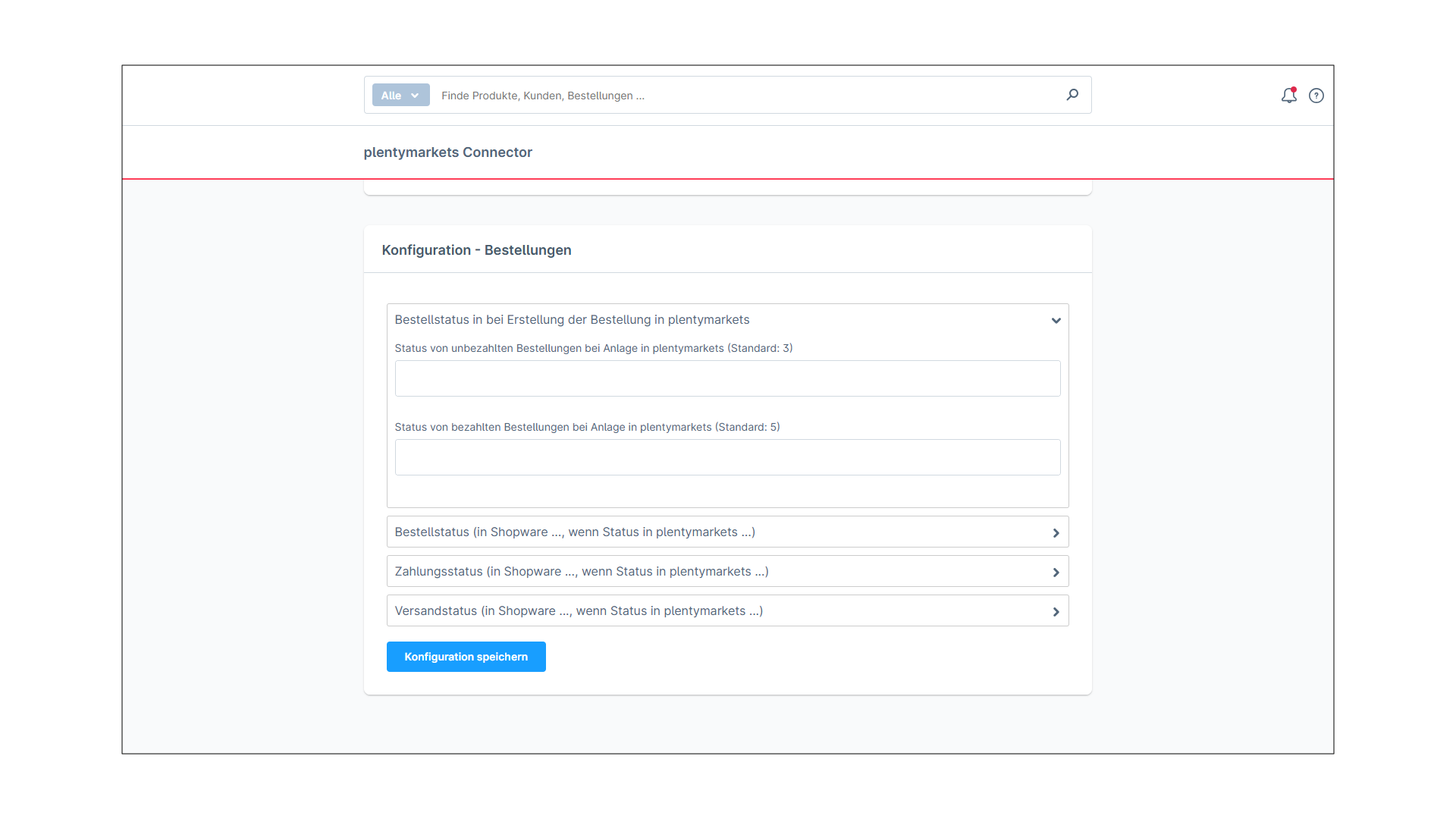The height and width of the screenshot is (819, 1456).
Task: Click the notification bell icon
Action: pos(1288,95)
